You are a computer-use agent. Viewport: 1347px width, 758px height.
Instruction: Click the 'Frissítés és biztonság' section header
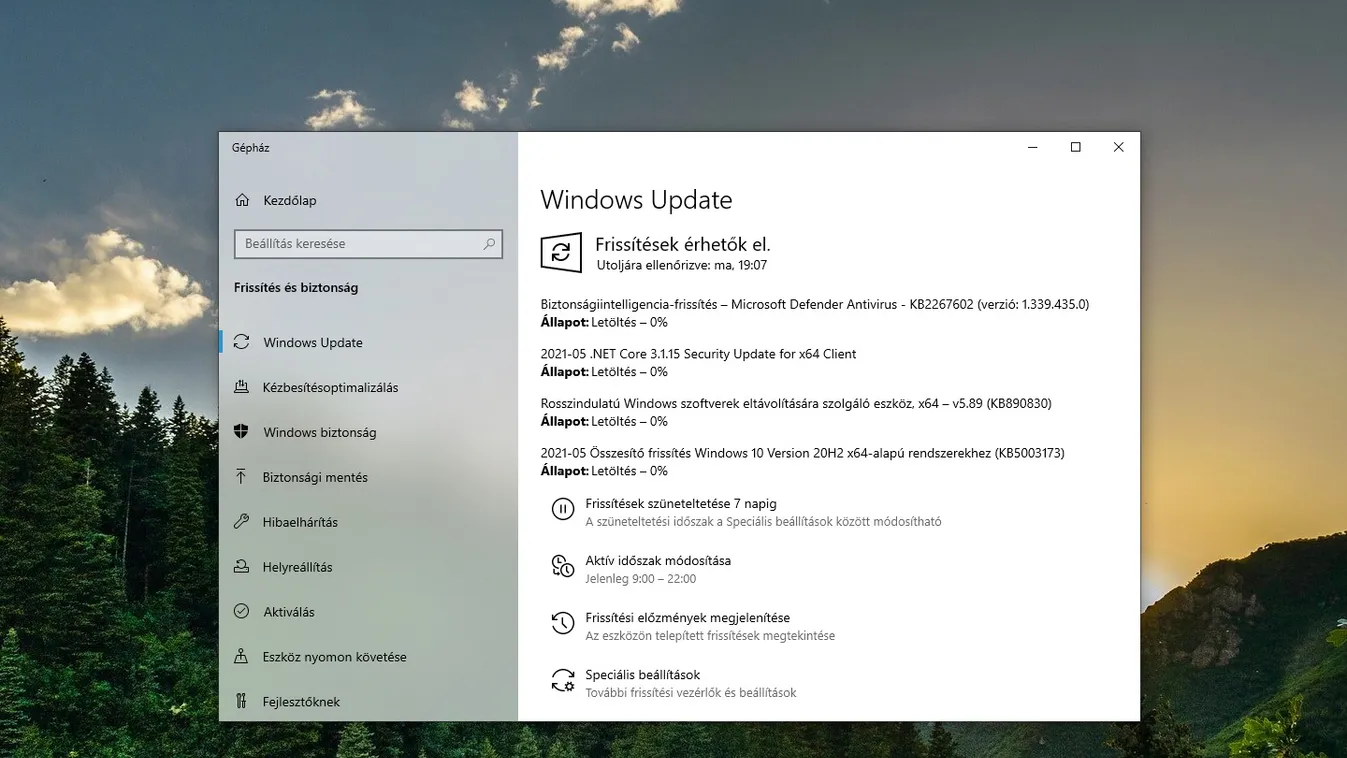296,288
